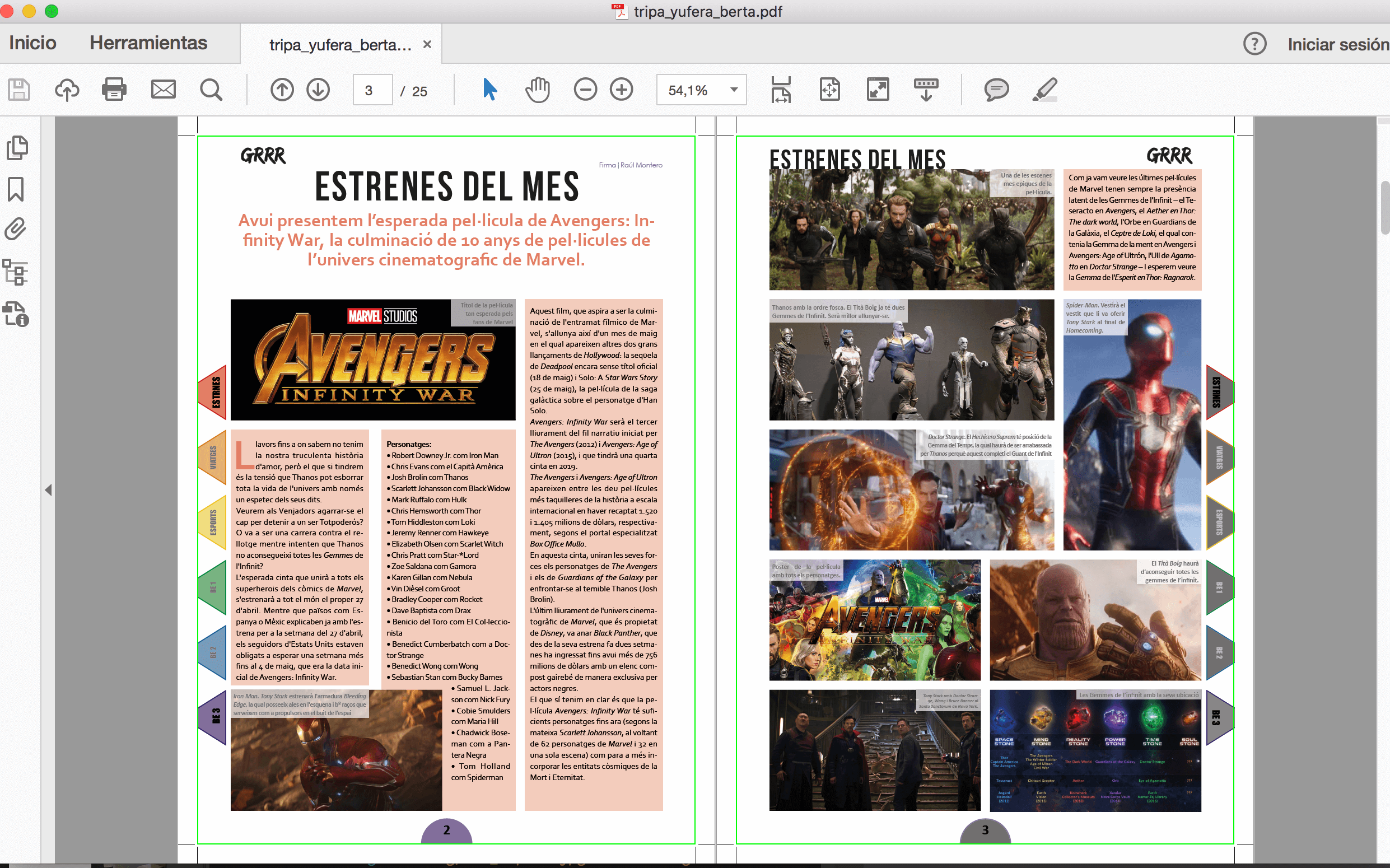This screenshot has height=868, width=1390.
Task: Open read mode keyboard icon
Action: (x=926, y=90)
